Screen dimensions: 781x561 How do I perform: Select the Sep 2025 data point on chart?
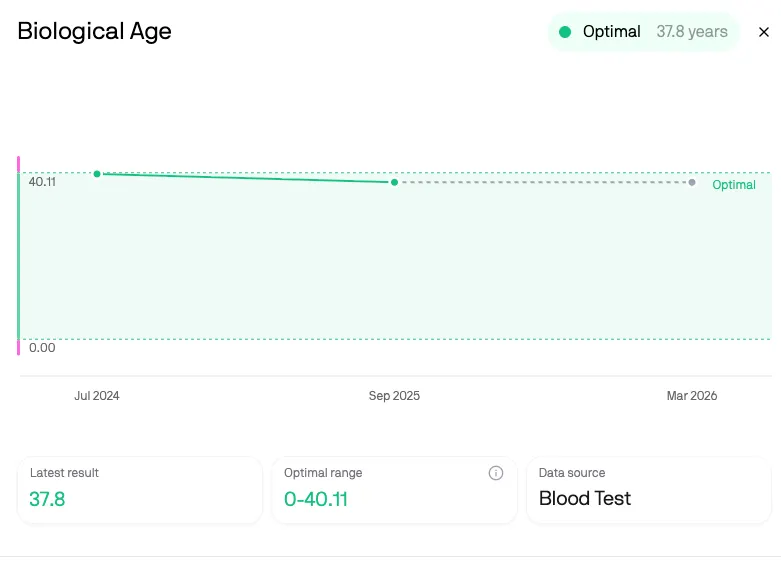tap(394, 182)
